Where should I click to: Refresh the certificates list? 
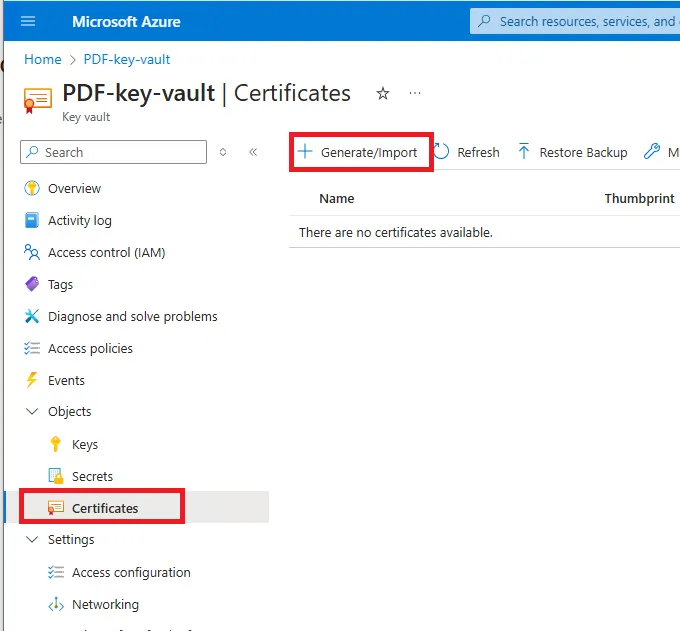pyautogui.click(x=466, y=152)
